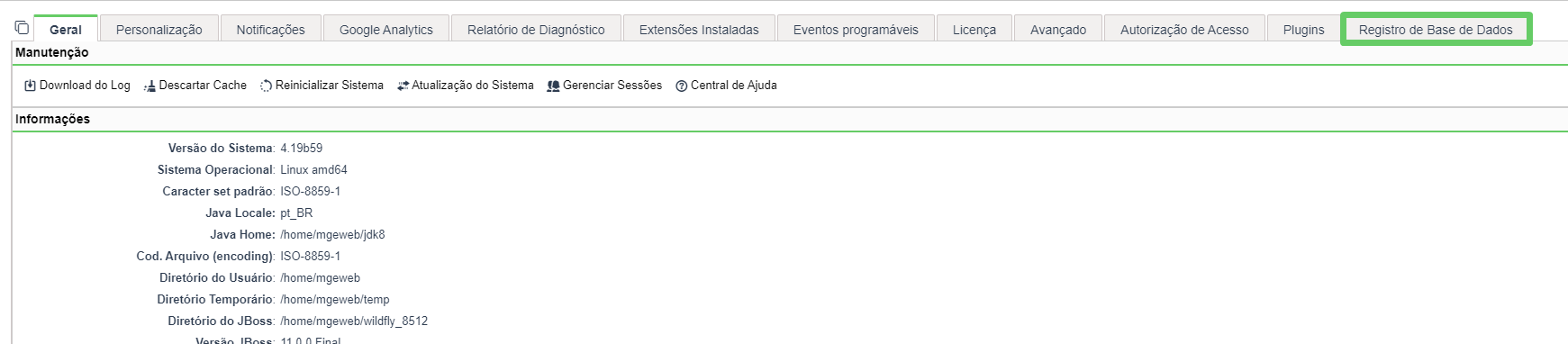The image size is (1568, 344).
Task: Click the Descartar Cache broom icon
Action: coord(150,86)
